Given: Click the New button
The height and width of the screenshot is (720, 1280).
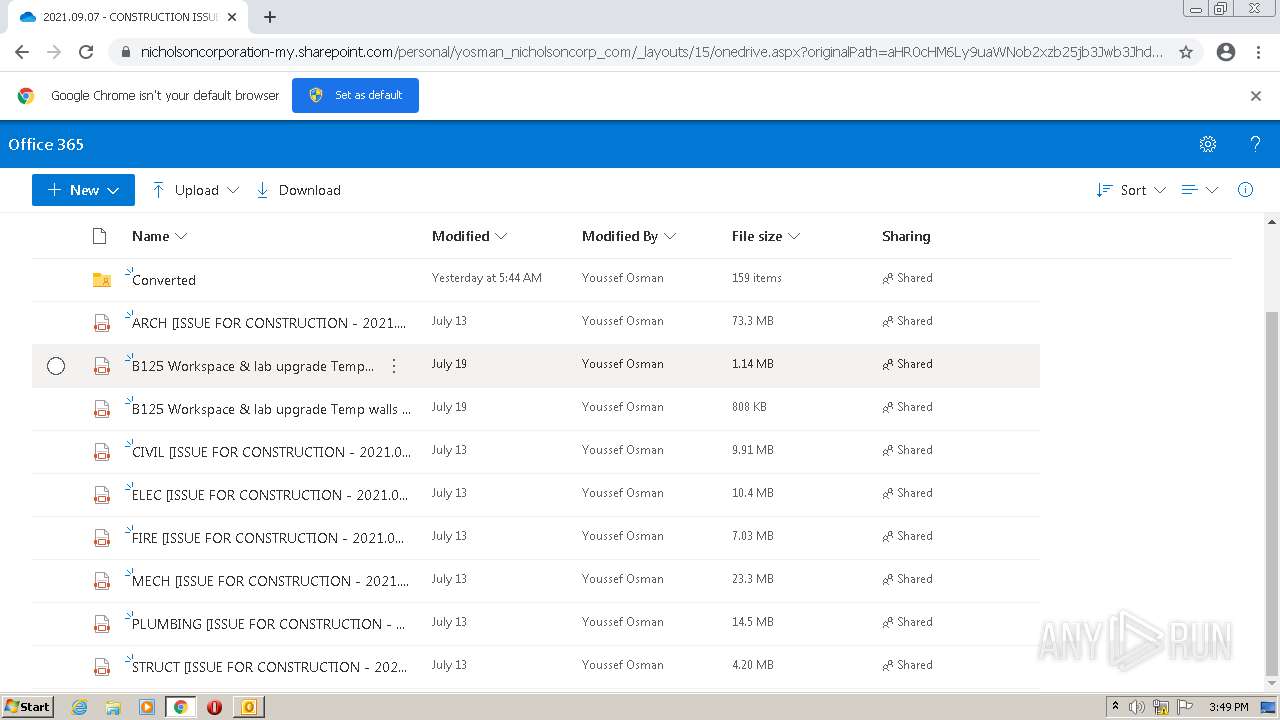Looking at the screenshot, I should click(83, 190).
